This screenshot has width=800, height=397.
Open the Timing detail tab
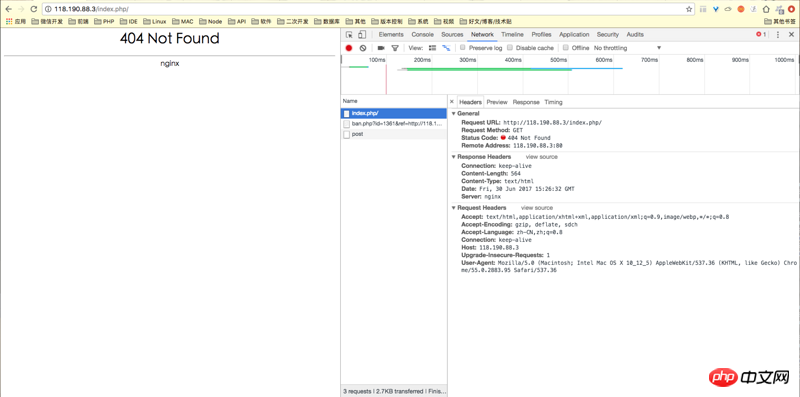[x=553, y=102]
